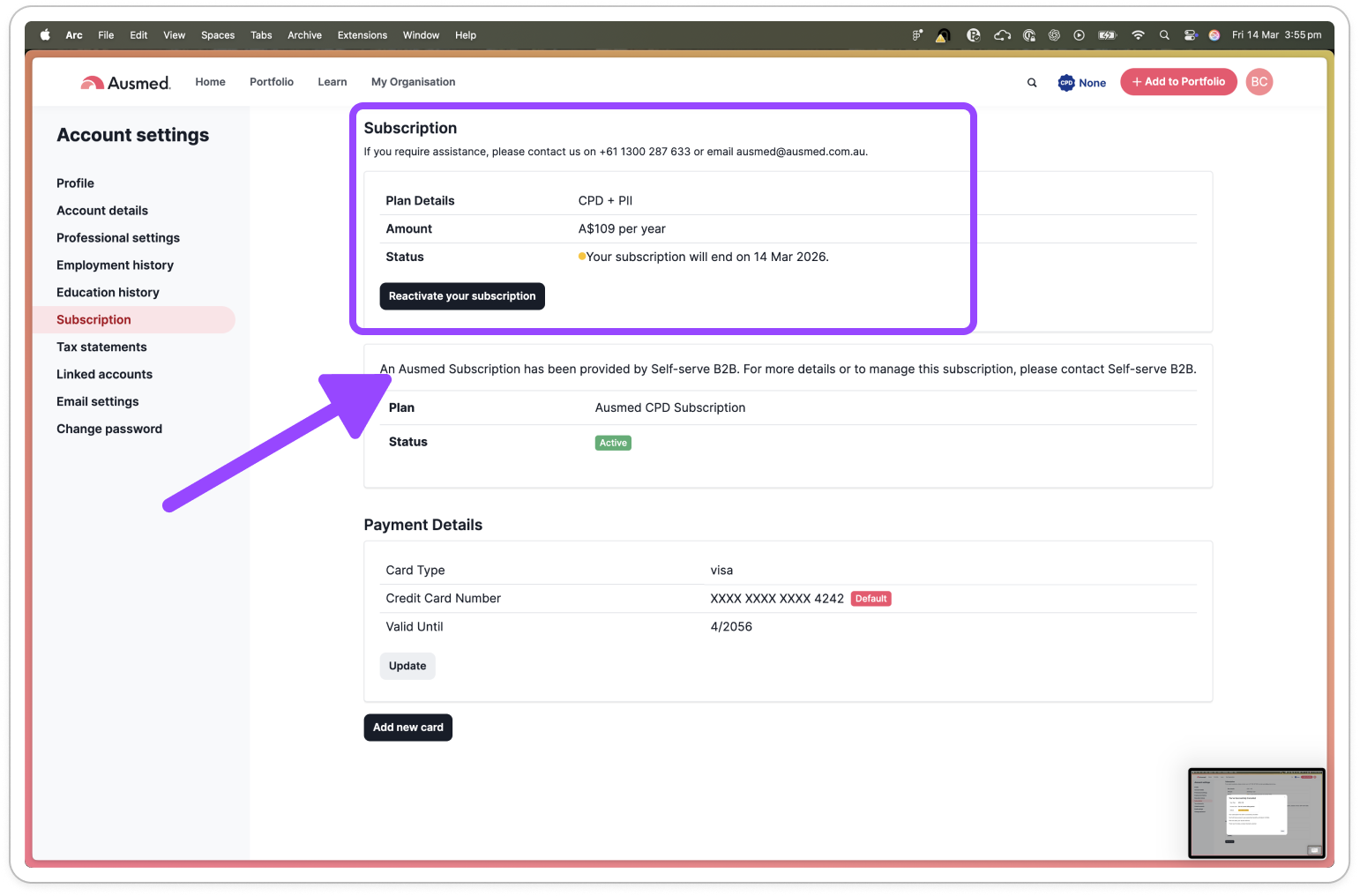Open My Organisation page

(414, 82)
